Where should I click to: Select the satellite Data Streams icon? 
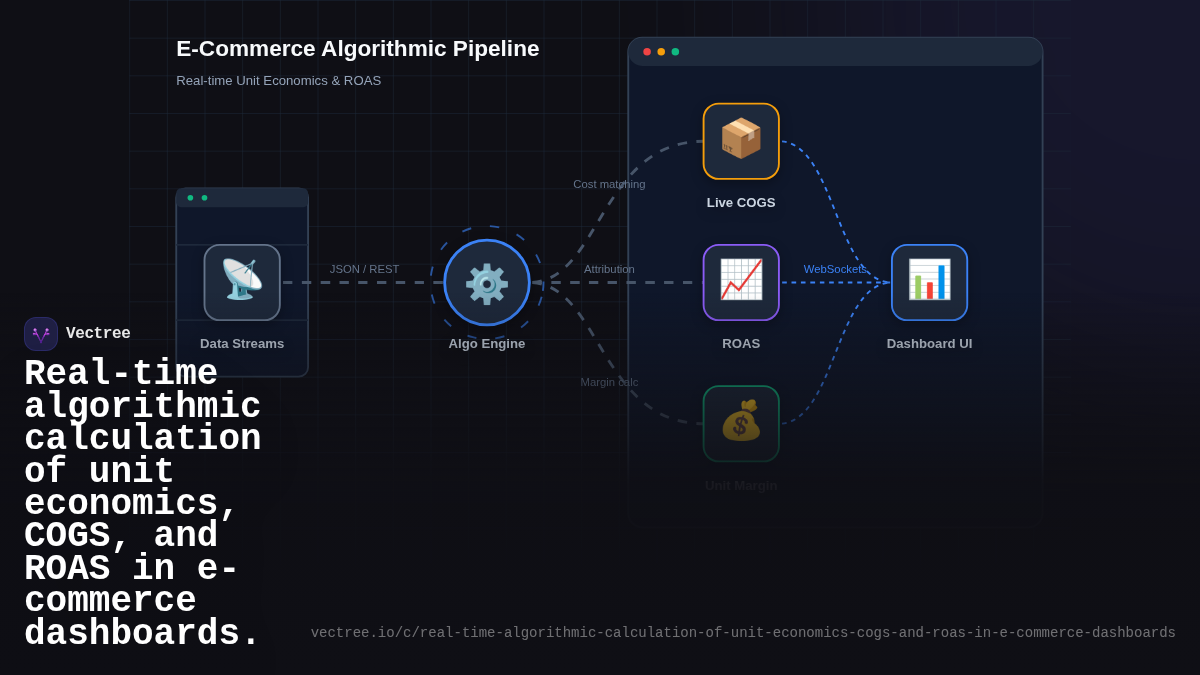click(x=242, y=282)
